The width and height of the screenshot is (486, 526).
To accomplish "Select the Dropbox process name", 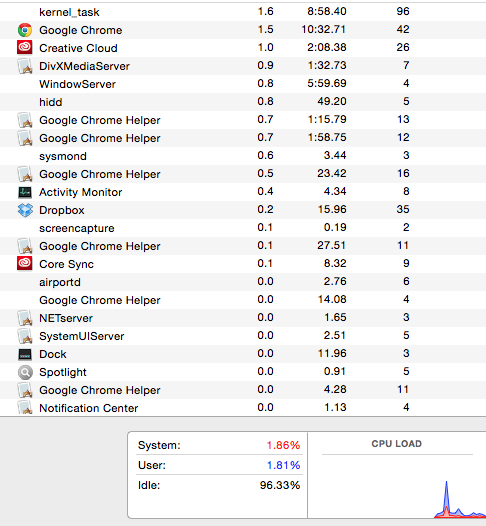I will [62, 210].
